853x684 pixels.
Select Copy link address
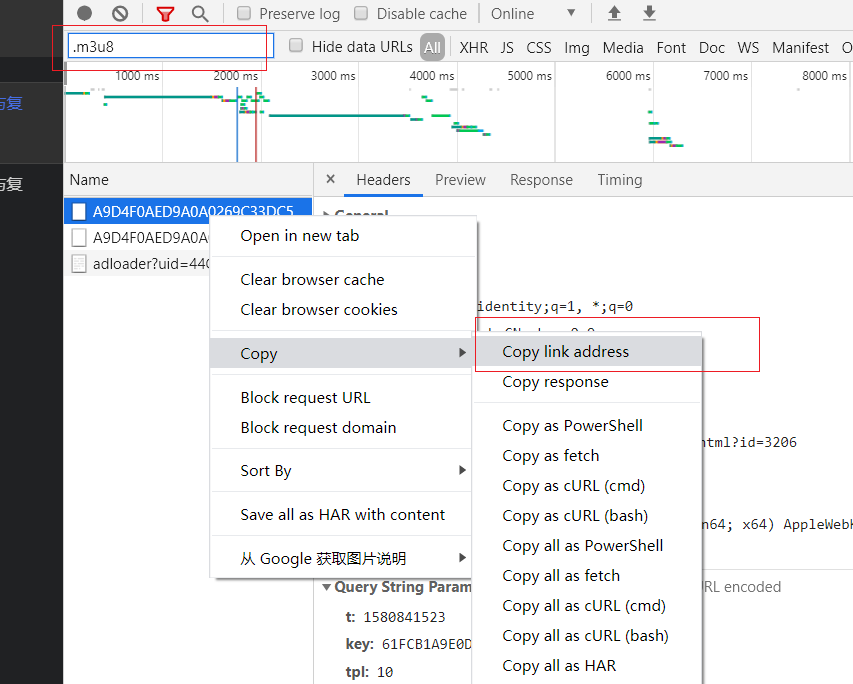point(588,352)
